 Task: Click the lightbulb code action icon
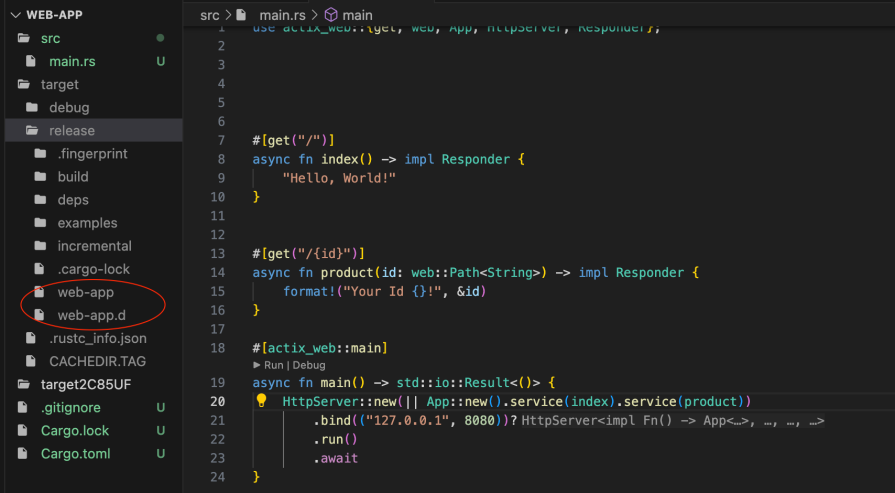click(x=262, y=401)
